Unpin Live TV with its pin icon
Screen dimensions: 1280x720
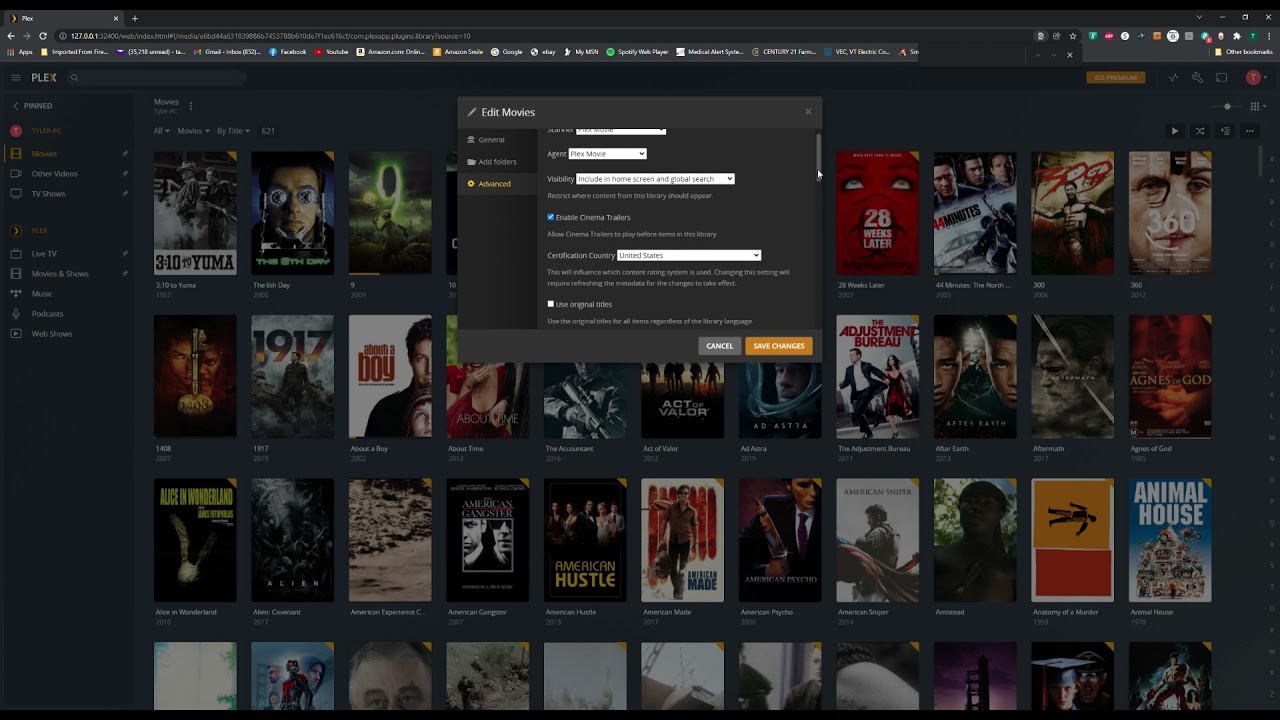(x=125, y=254)
